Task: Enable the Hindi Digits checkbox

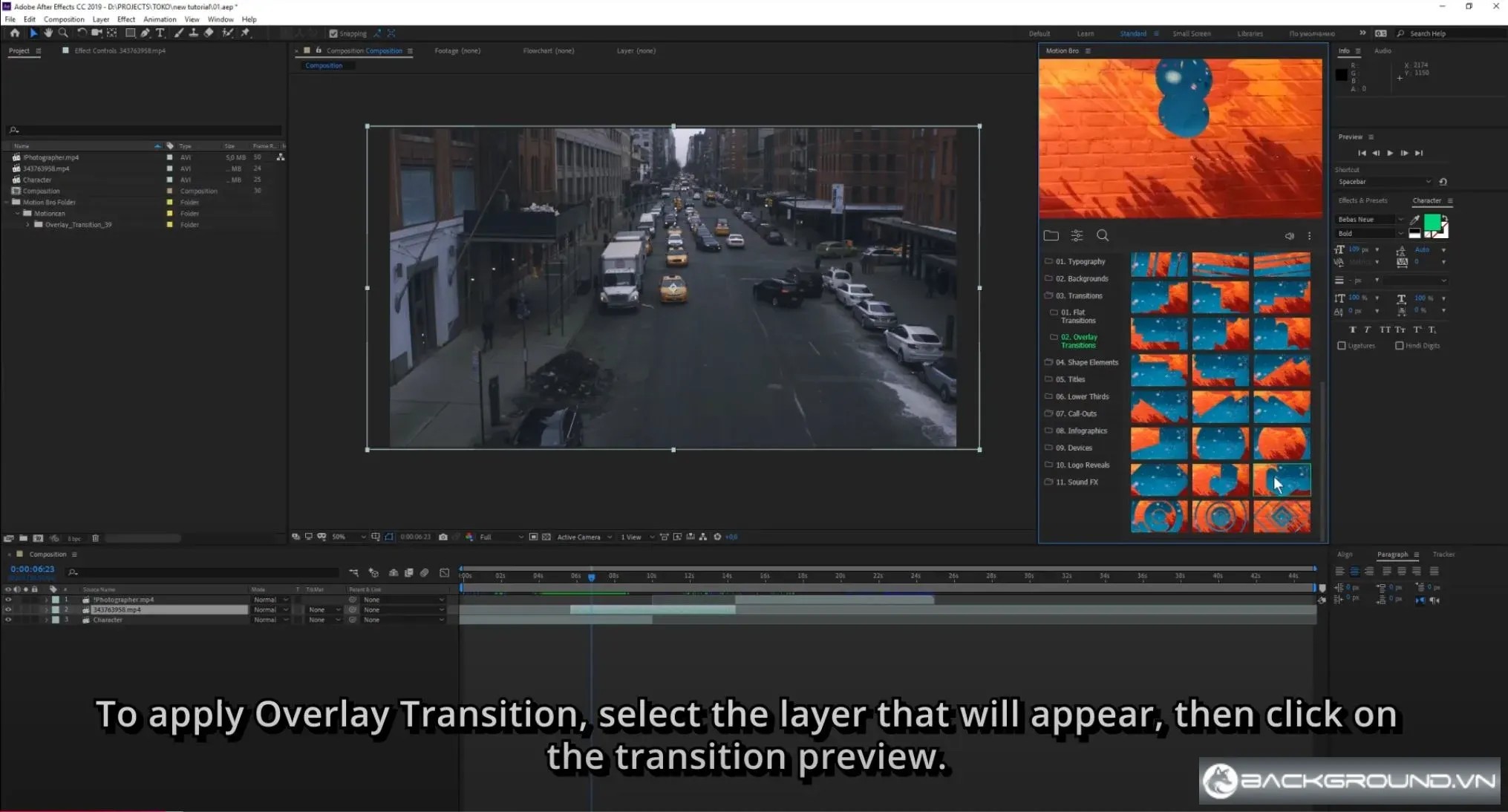Action: click(x=1399, y=346)
